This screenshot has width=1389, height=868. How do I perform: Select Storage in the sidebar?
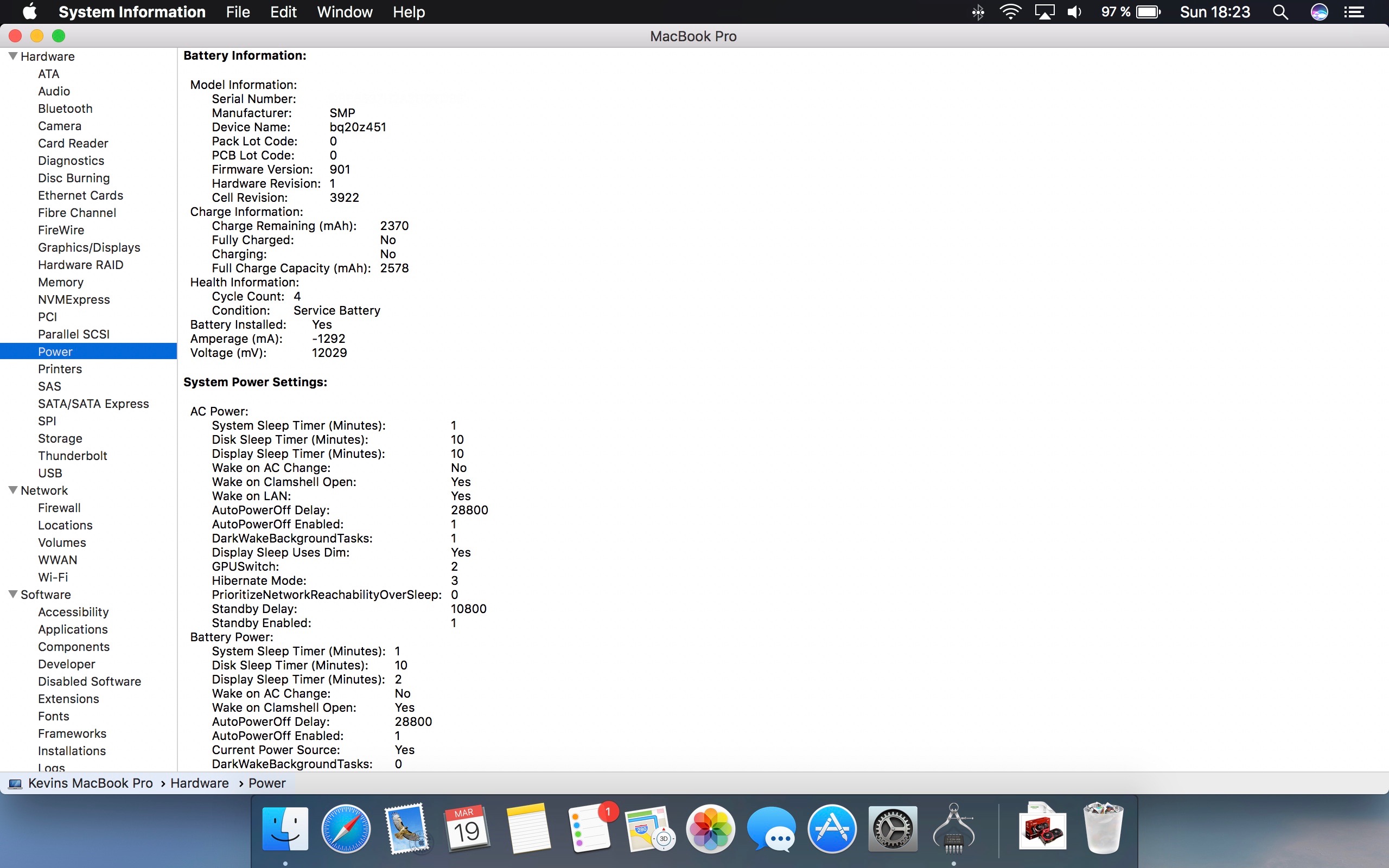click(x=60, y=438)
